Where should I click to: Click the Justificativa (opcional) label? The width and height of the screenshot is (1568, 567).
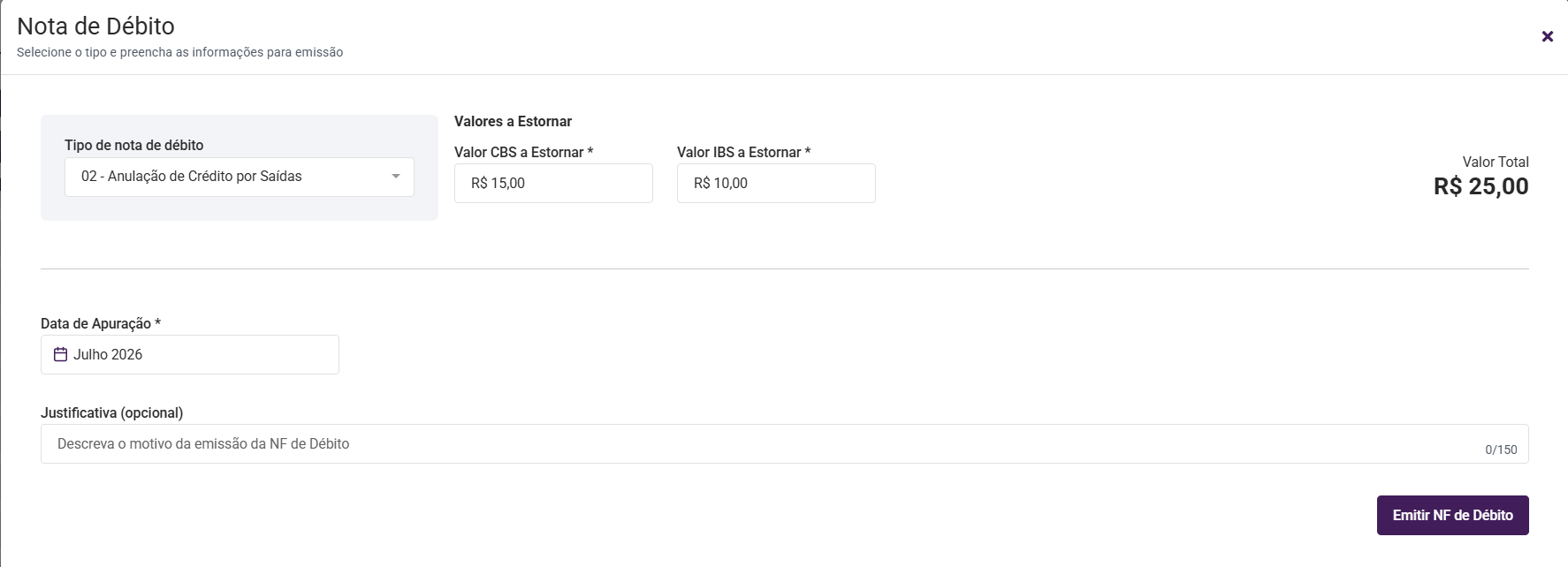coord(112,412)
